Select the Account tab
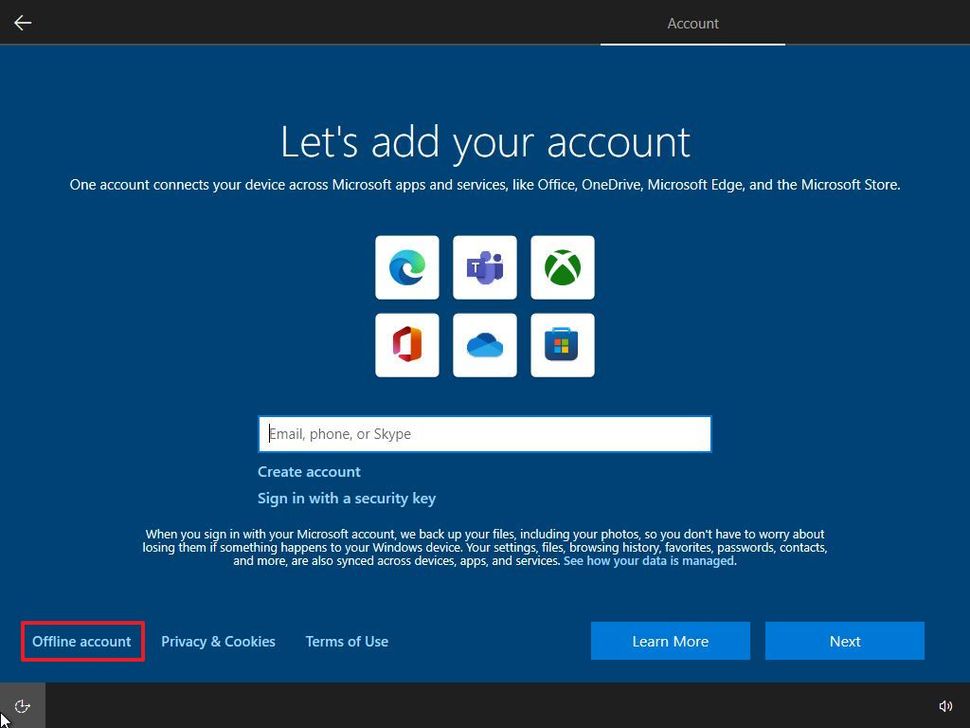 [692, 23]
